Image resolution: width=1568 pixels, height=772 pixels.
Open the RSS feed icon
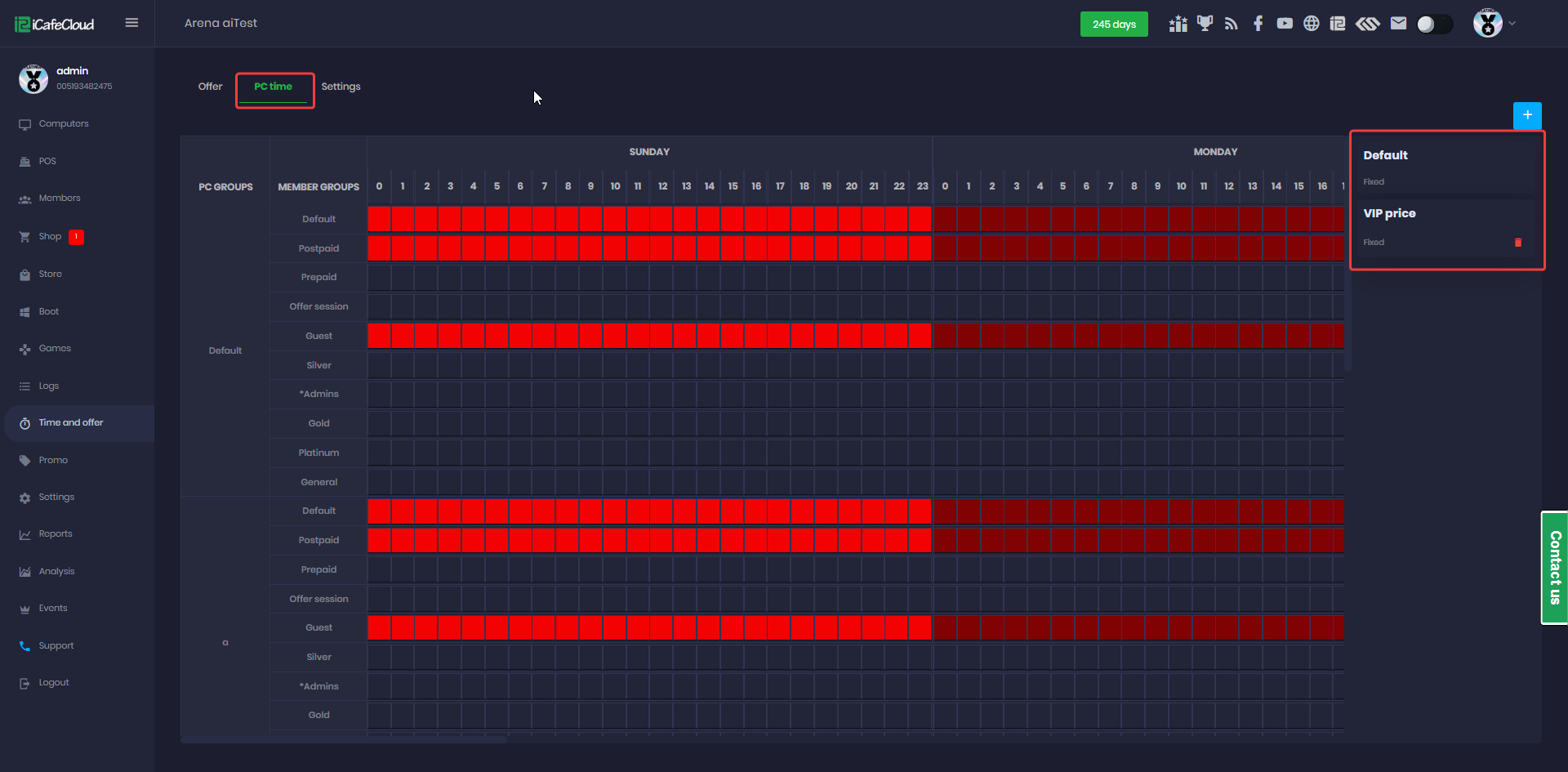click(x=1232, y=24)
